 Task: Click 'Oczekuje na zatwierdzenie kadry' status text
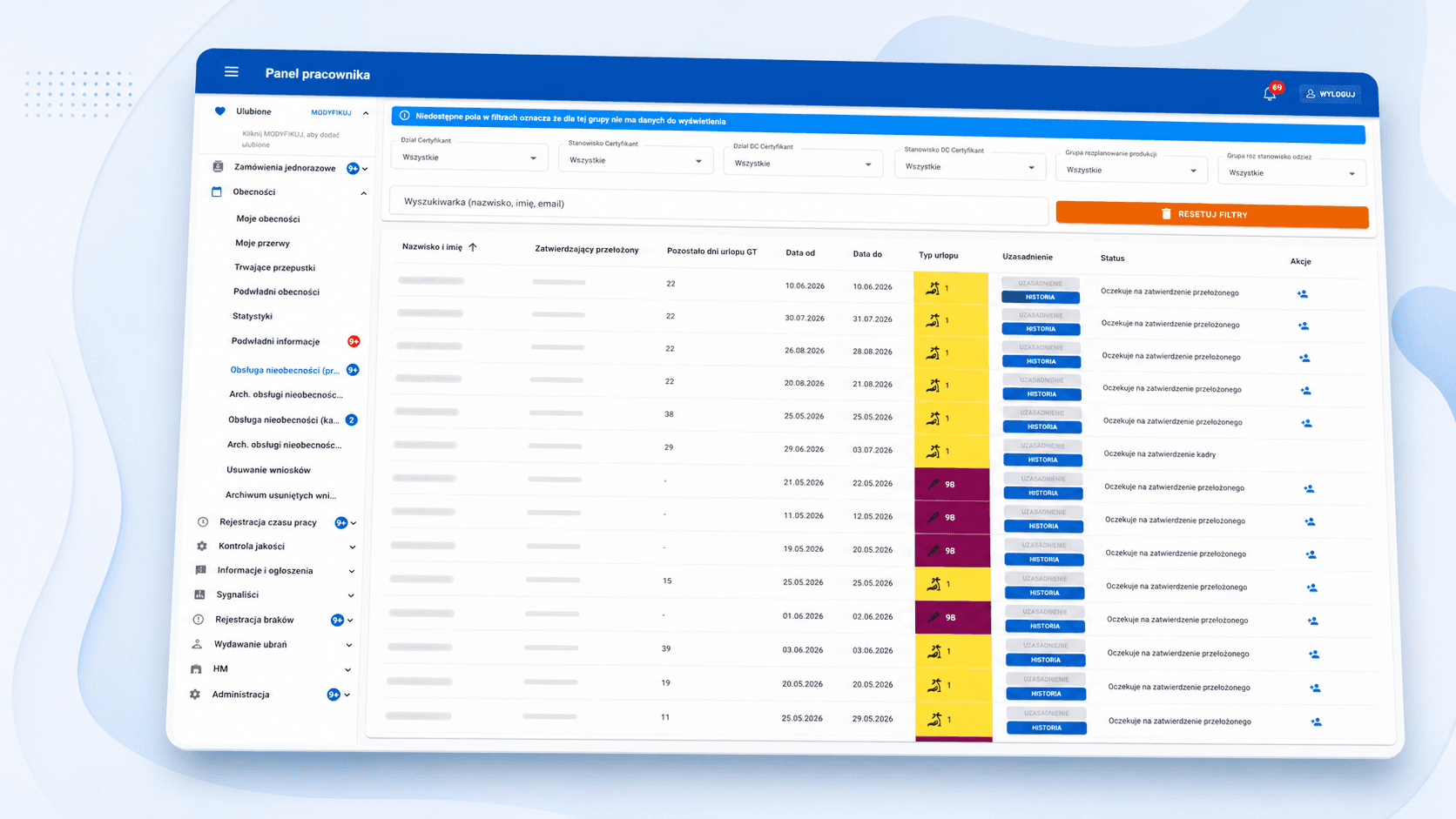click(x=1160, y=454)
